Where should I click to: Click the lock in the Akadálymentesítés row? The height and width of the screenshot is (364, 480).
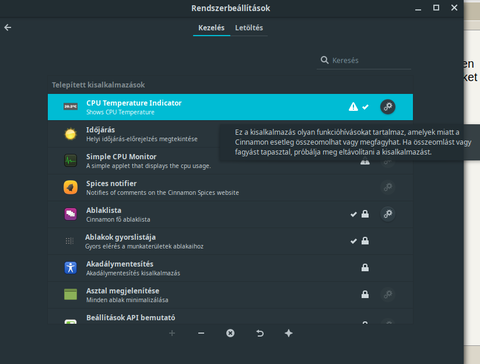pyautogui.click(x=365, y=267)
